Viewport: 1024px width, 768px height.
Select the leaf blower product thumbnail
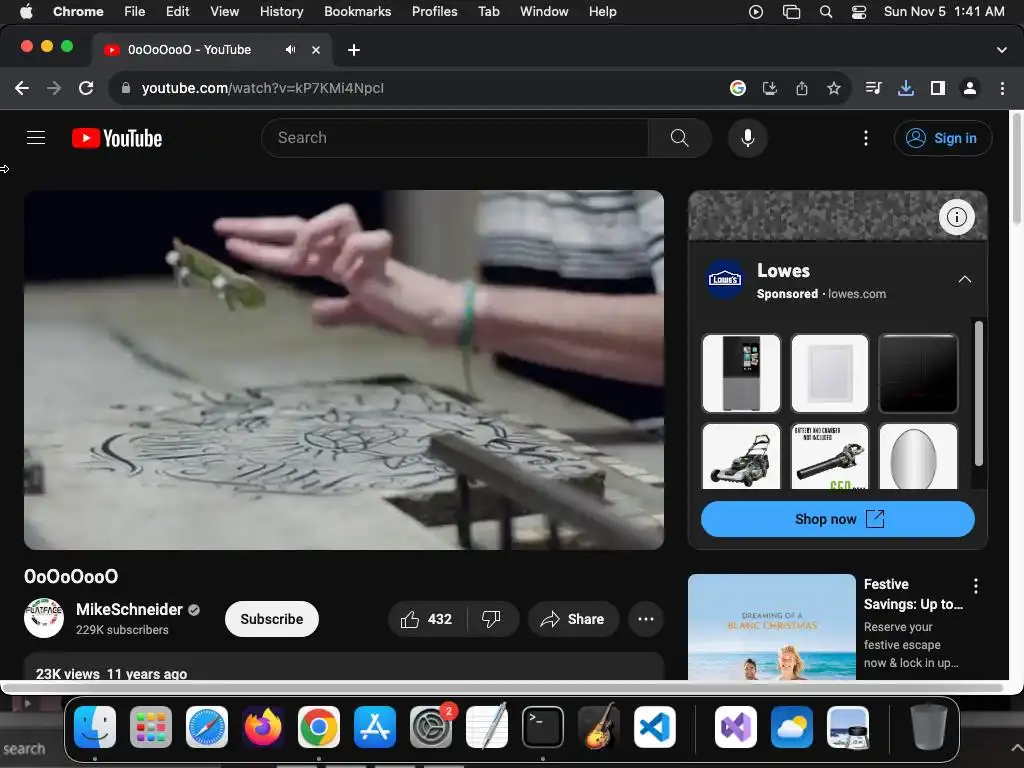830,457
